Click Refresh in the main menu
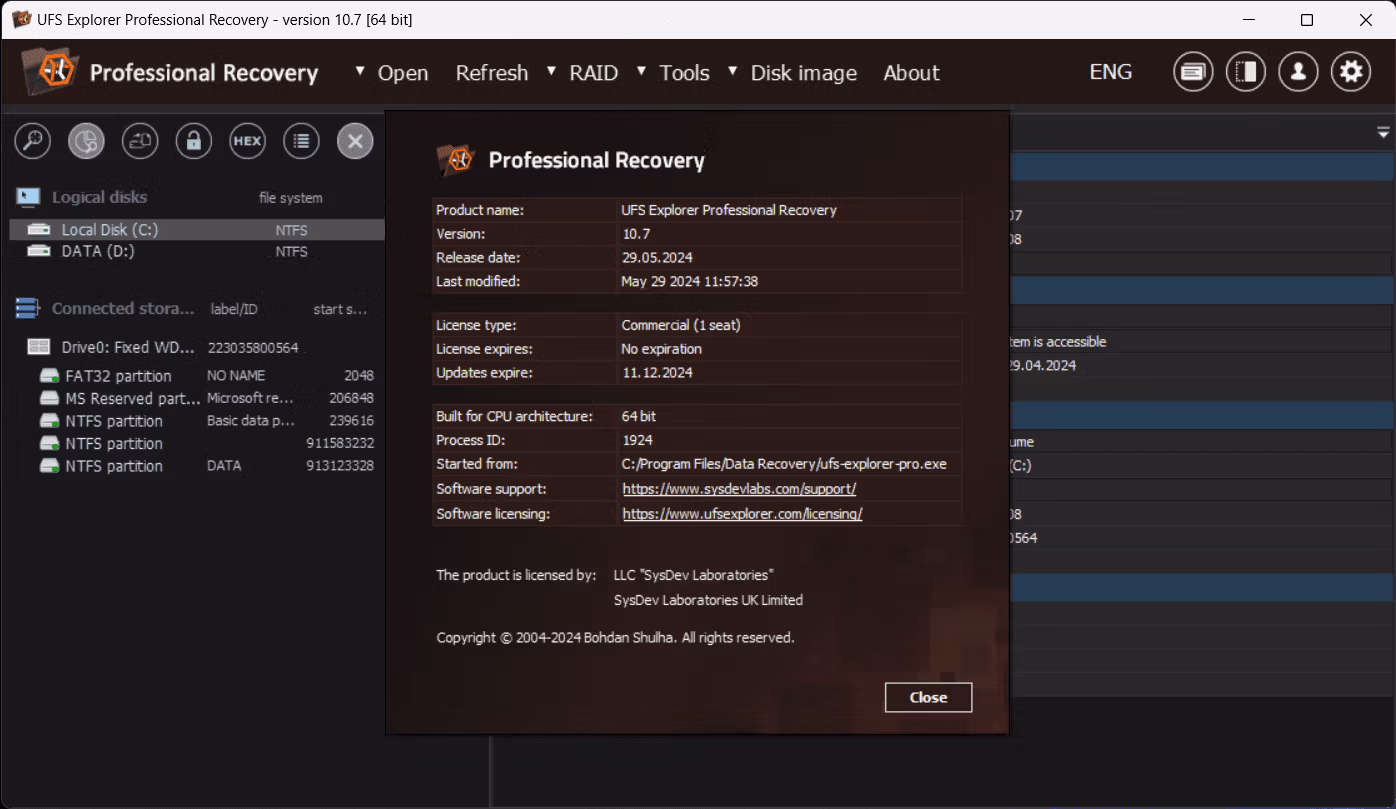The width and height of the screenshot is (1396, 809). tap(492, 73)
